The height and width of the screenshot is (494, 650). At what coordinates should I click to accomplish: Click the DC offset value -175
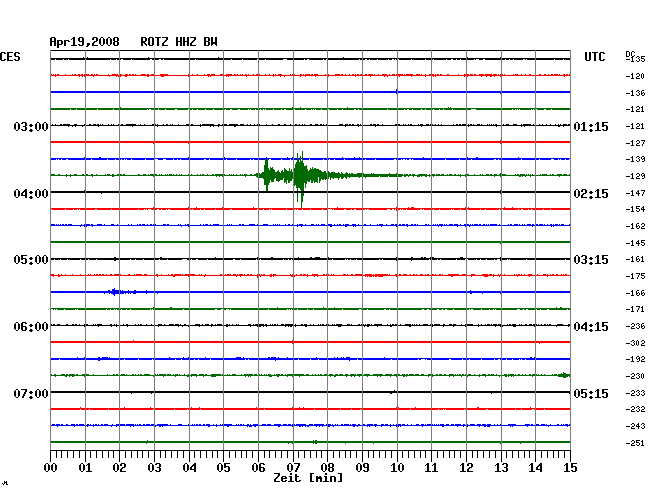[635, 276]
